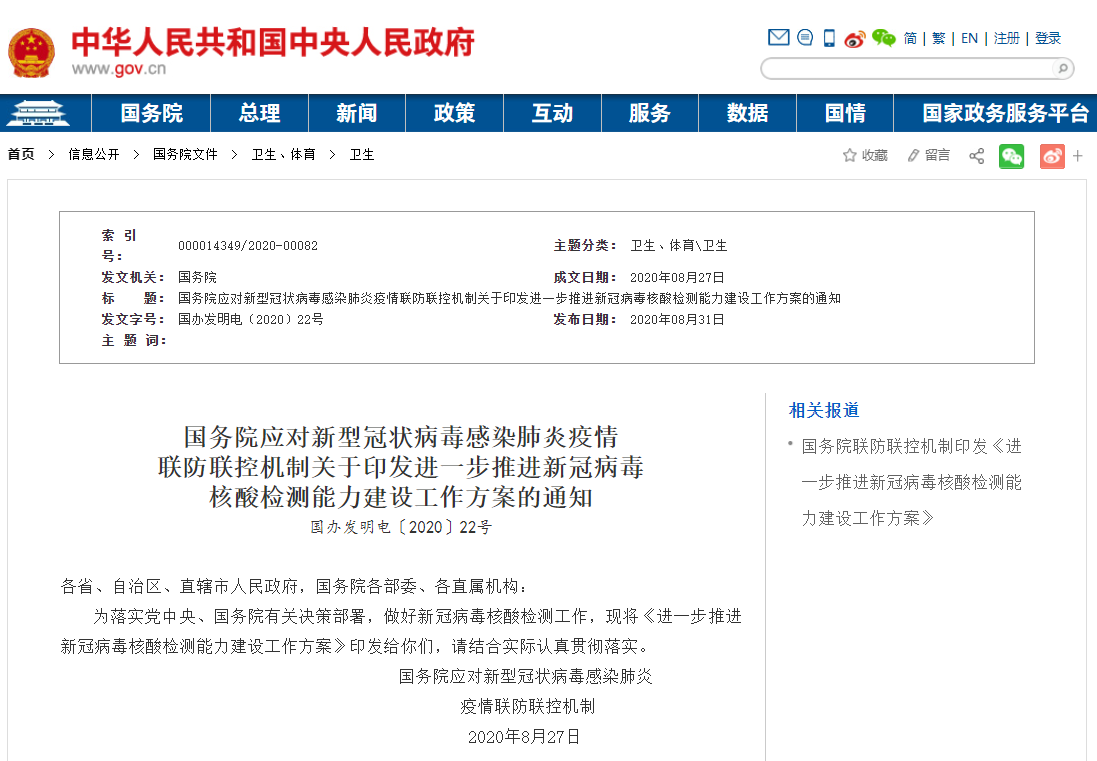The image size is (1097, 761).
Task: Open the round chat bubble icon
Action: click(805, 38)
